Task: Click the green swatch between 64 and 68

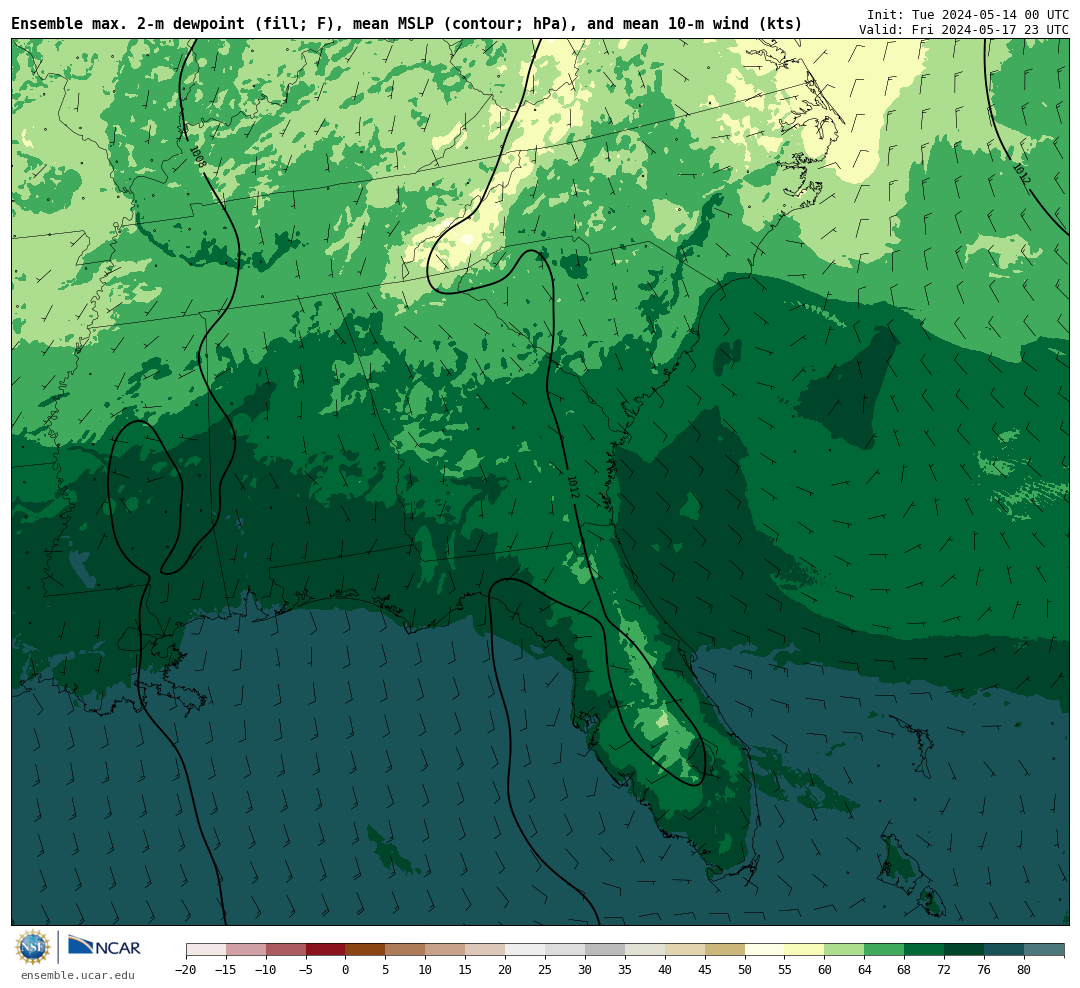Action: [885, 950]
